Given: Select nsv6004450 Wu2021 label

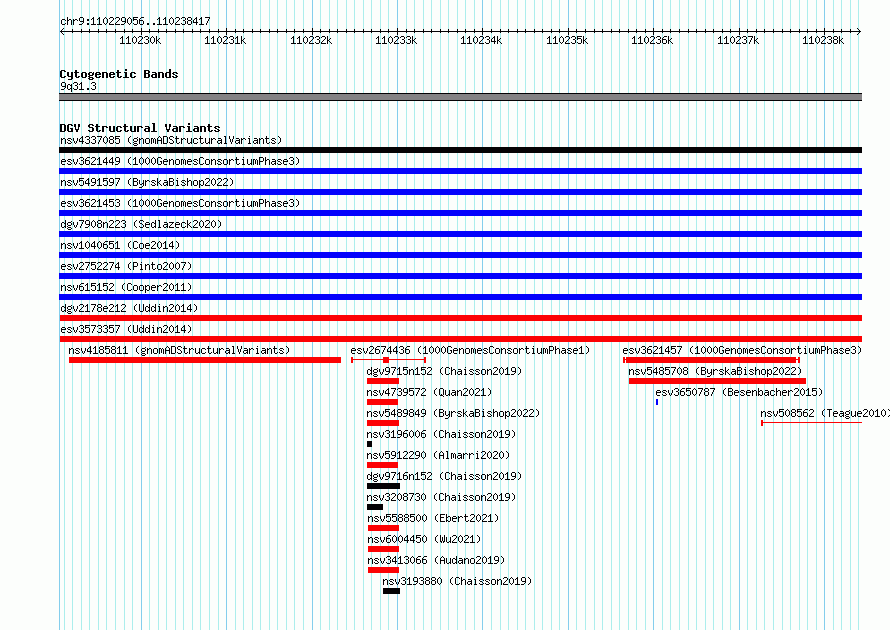Looking at the screenshot, I should [424, 539].
